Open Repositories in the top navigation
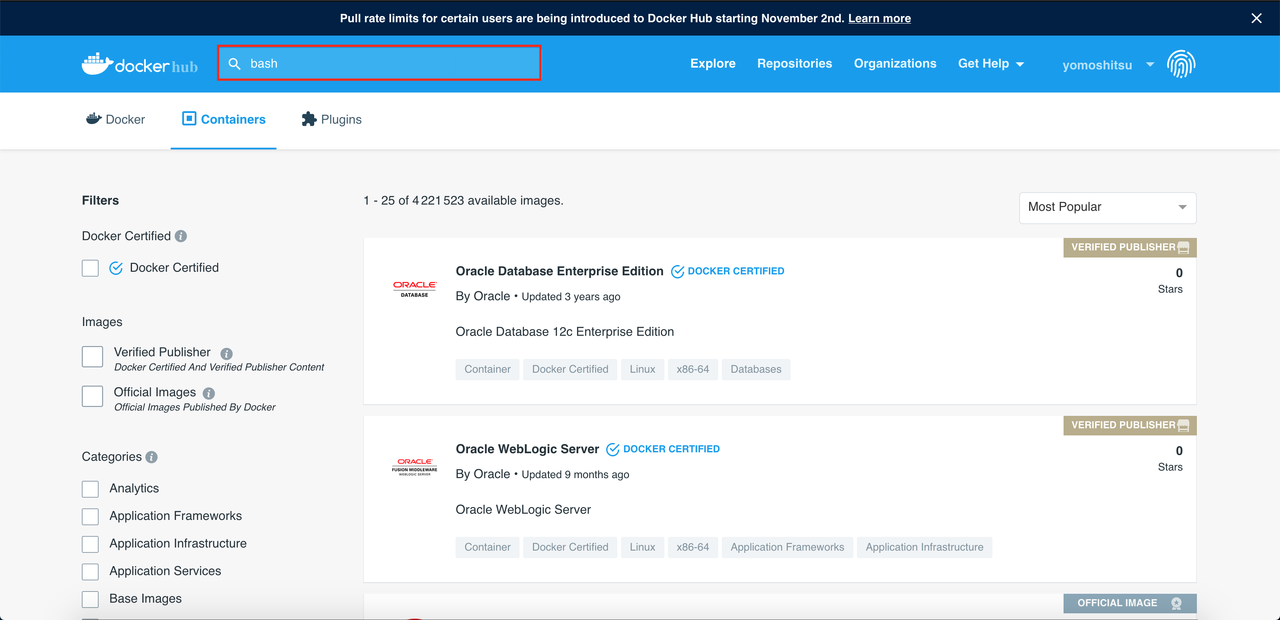This screenshot has height=620, width=1280. coord(794,63)
